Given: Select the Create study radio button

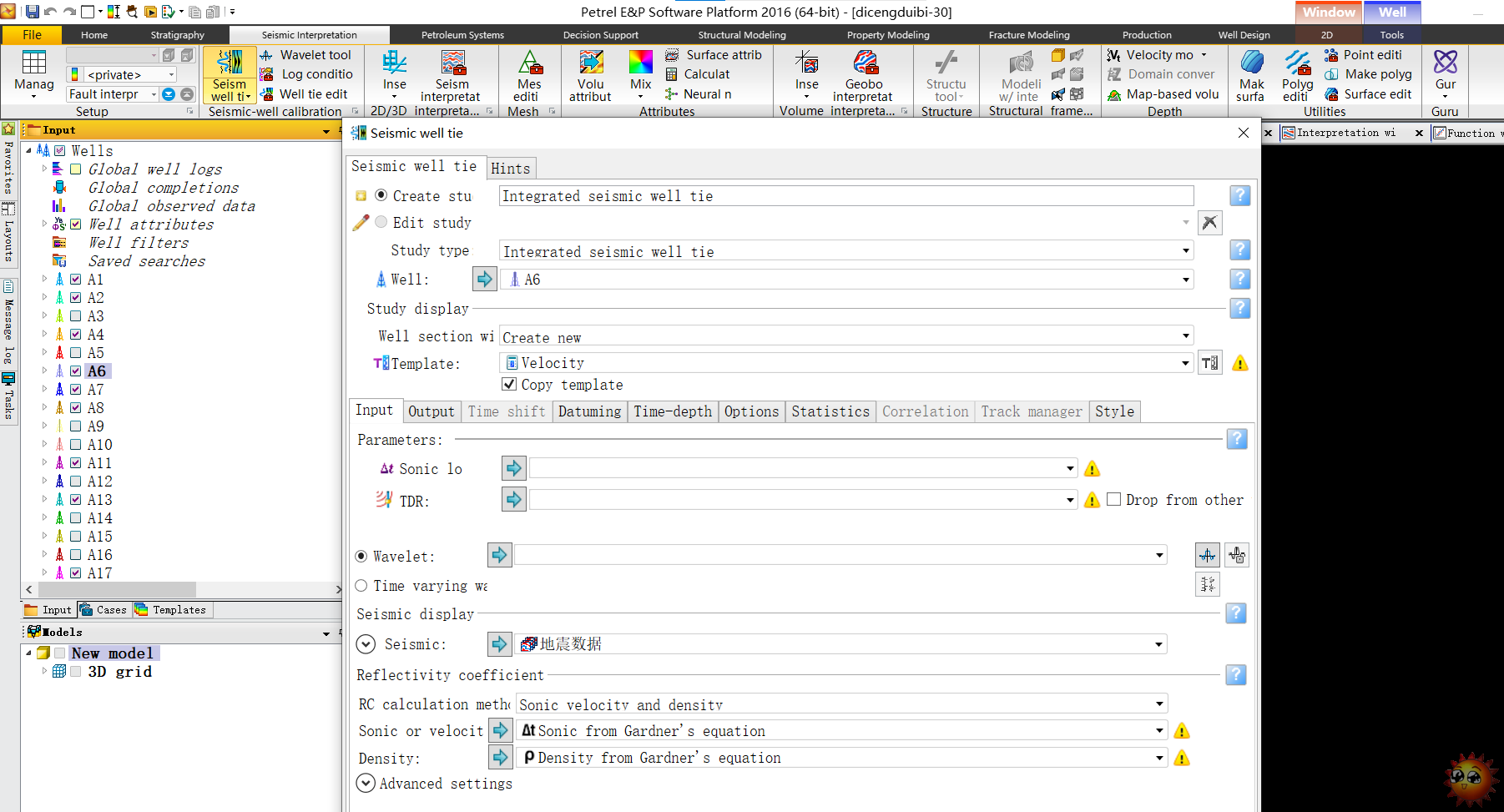Looking at the screenshot, I should click(381, 195).
